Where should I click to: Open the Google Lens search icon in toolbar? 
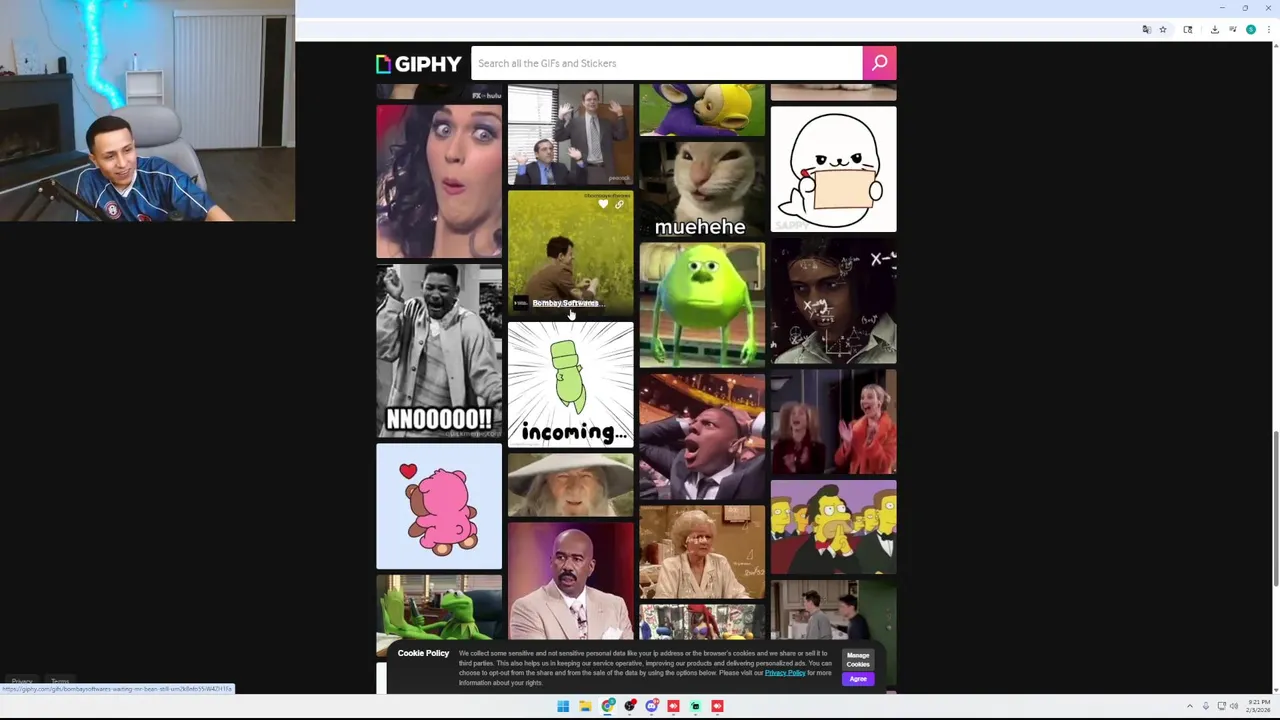[1188, 30]
